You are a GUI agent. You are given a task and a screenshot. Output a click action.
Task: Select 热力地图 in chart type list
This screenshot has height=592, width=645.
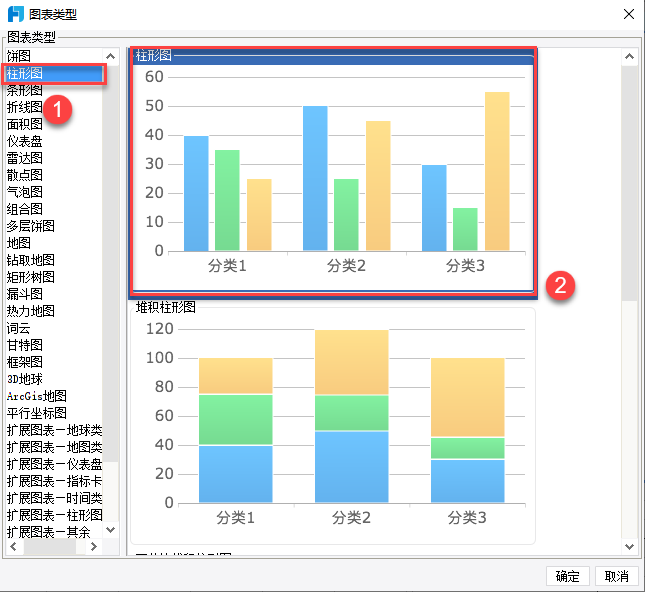tap(53, 311)
